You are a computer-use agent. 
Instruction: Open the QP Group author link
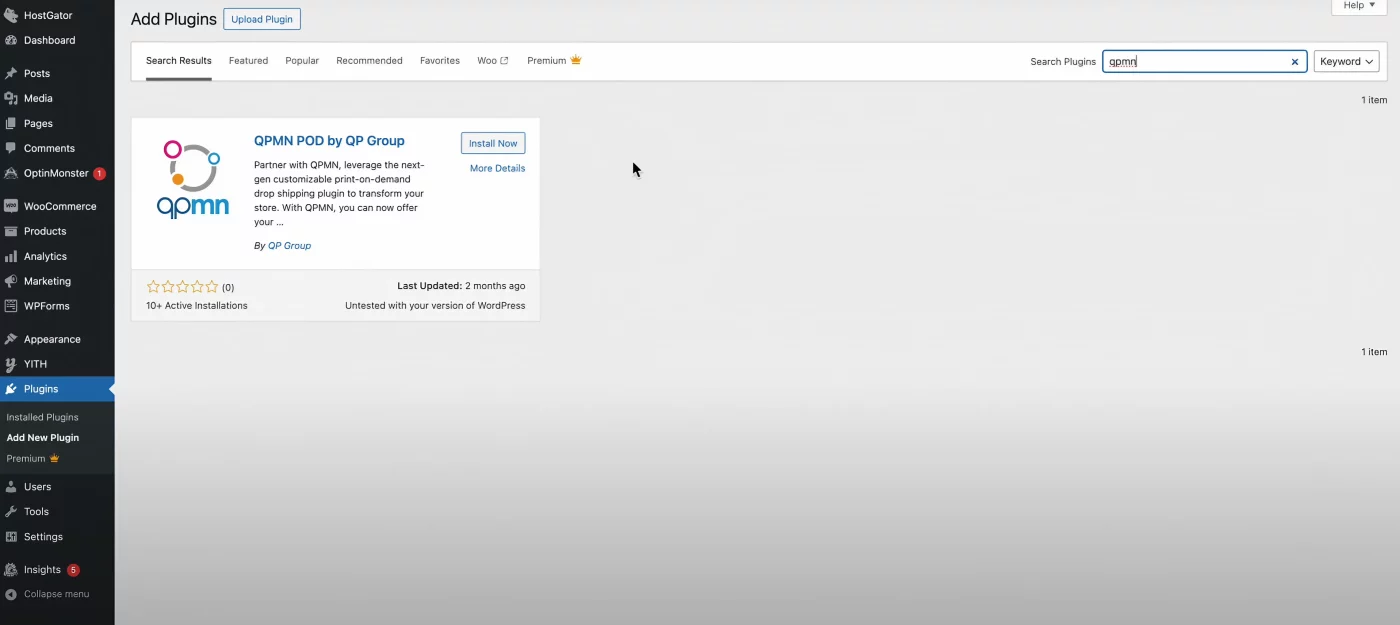pos(289,245)
